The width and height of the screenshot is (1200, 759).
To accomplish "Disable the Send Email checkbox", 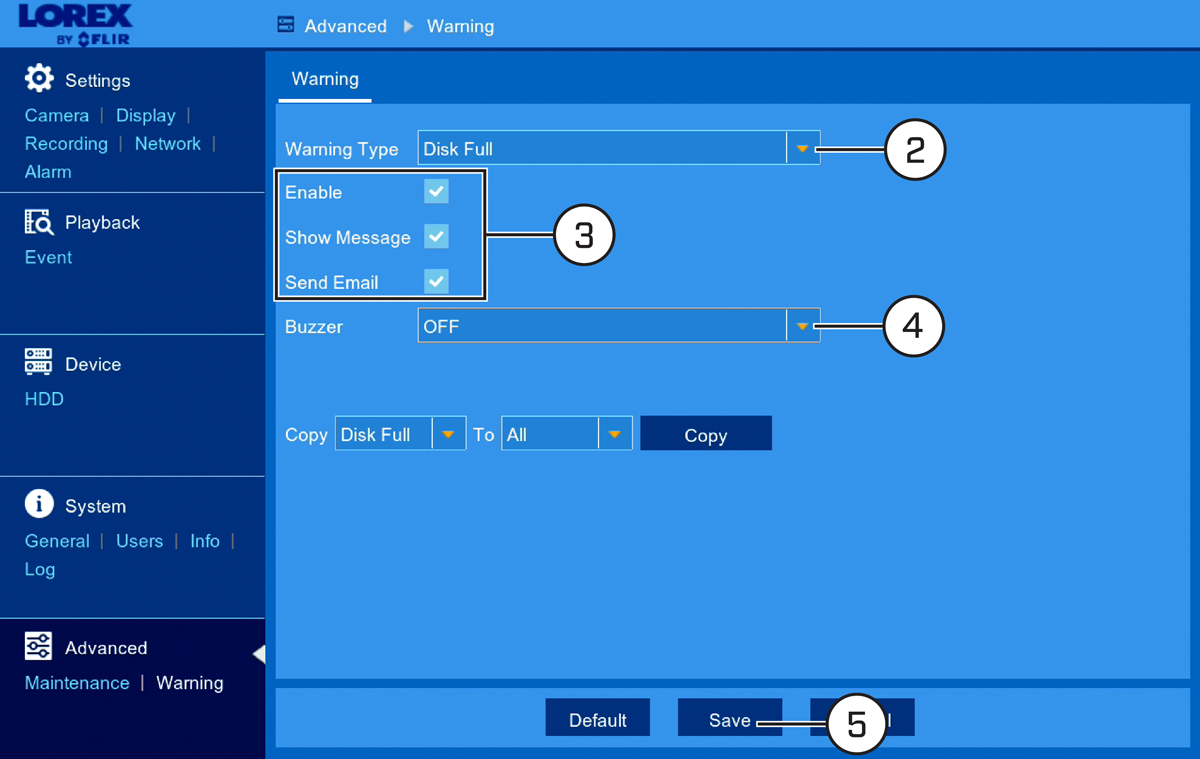I will click(436, 281).
